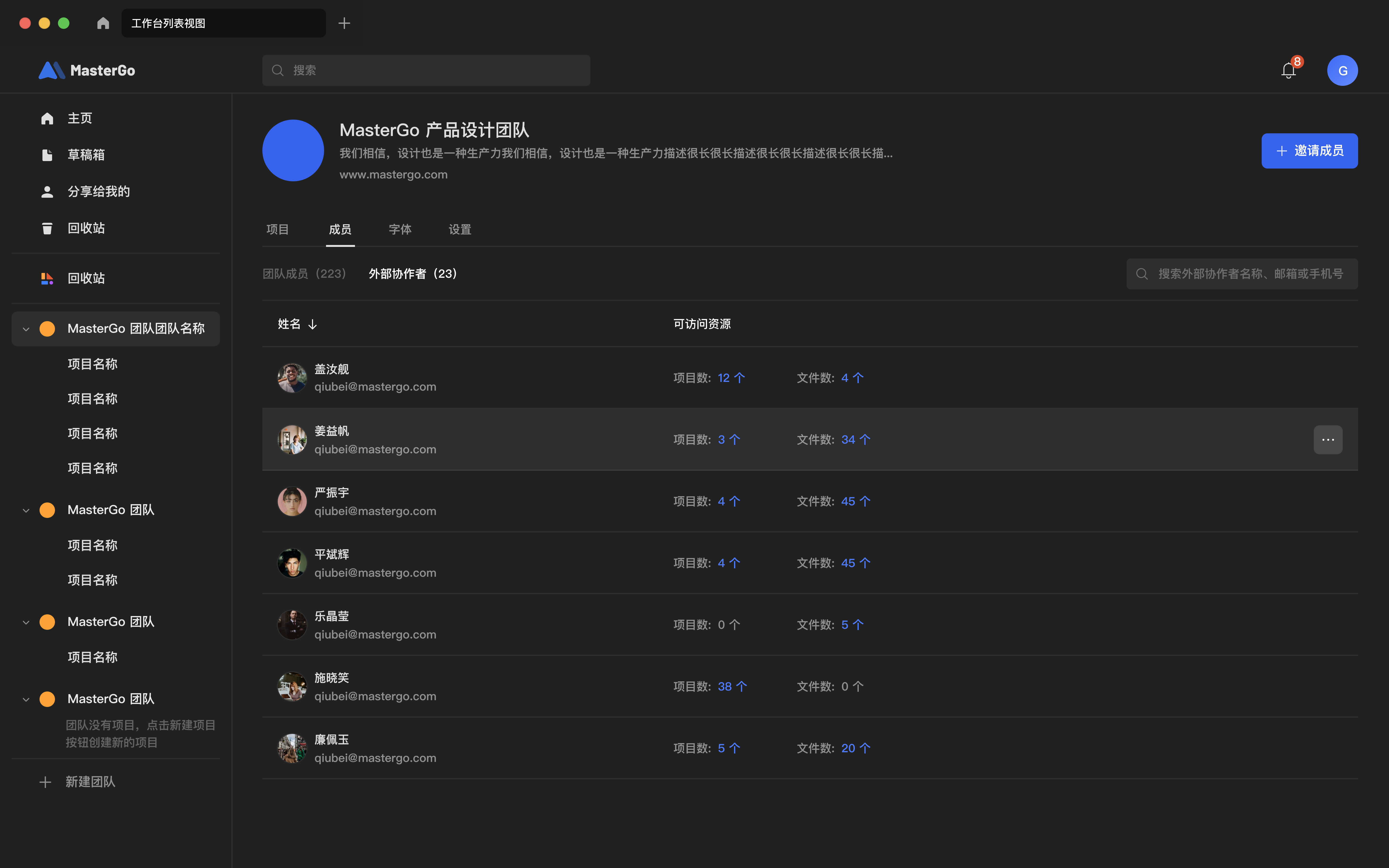Open 草稿箱 drafts in the sidebar
This screenshot has width=1389, height=868.
pyautogui.click(x=86, y=155)
